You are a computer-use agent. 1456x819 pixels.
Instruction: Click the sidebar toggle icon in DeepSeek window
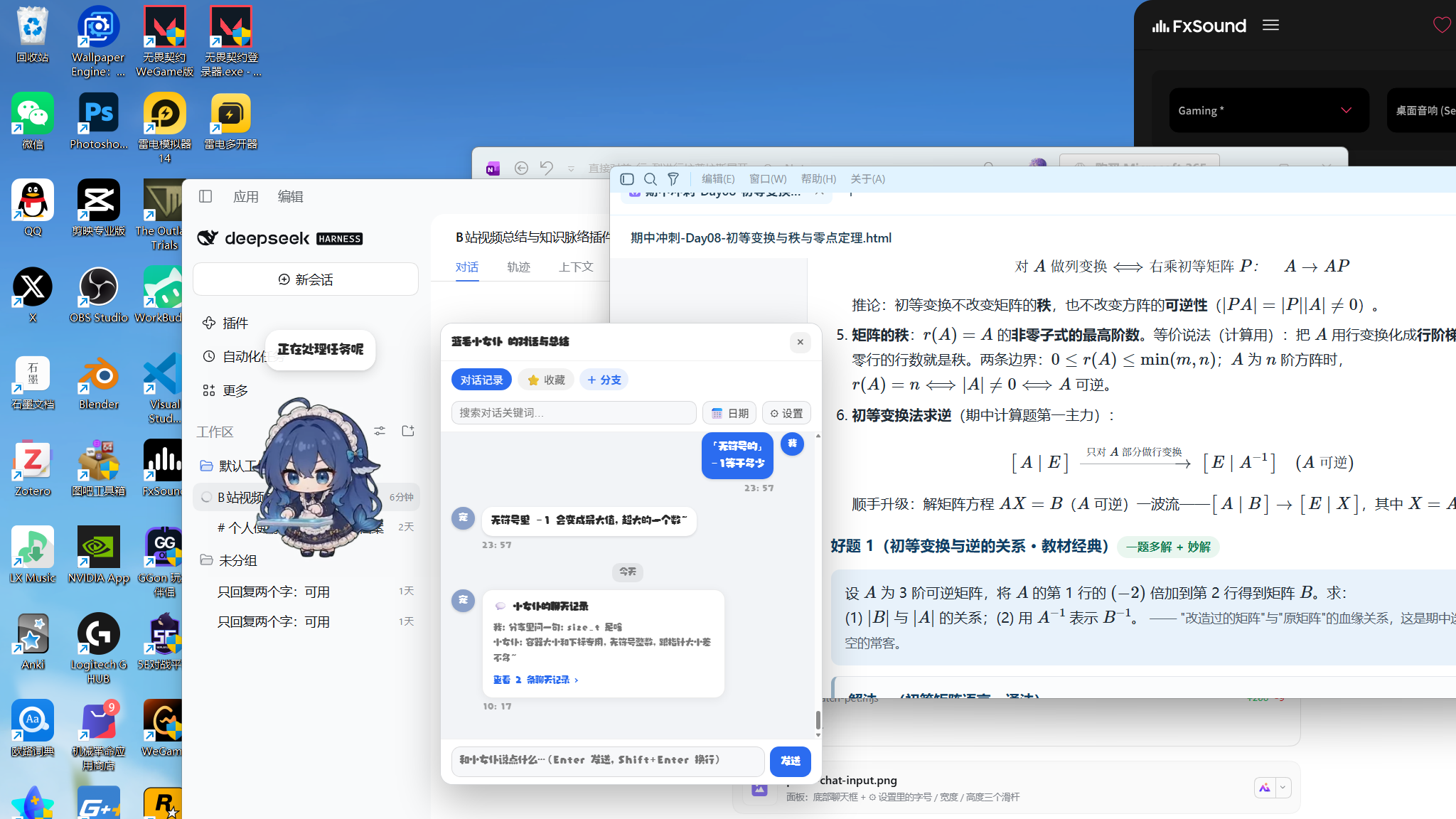[205, 196]
